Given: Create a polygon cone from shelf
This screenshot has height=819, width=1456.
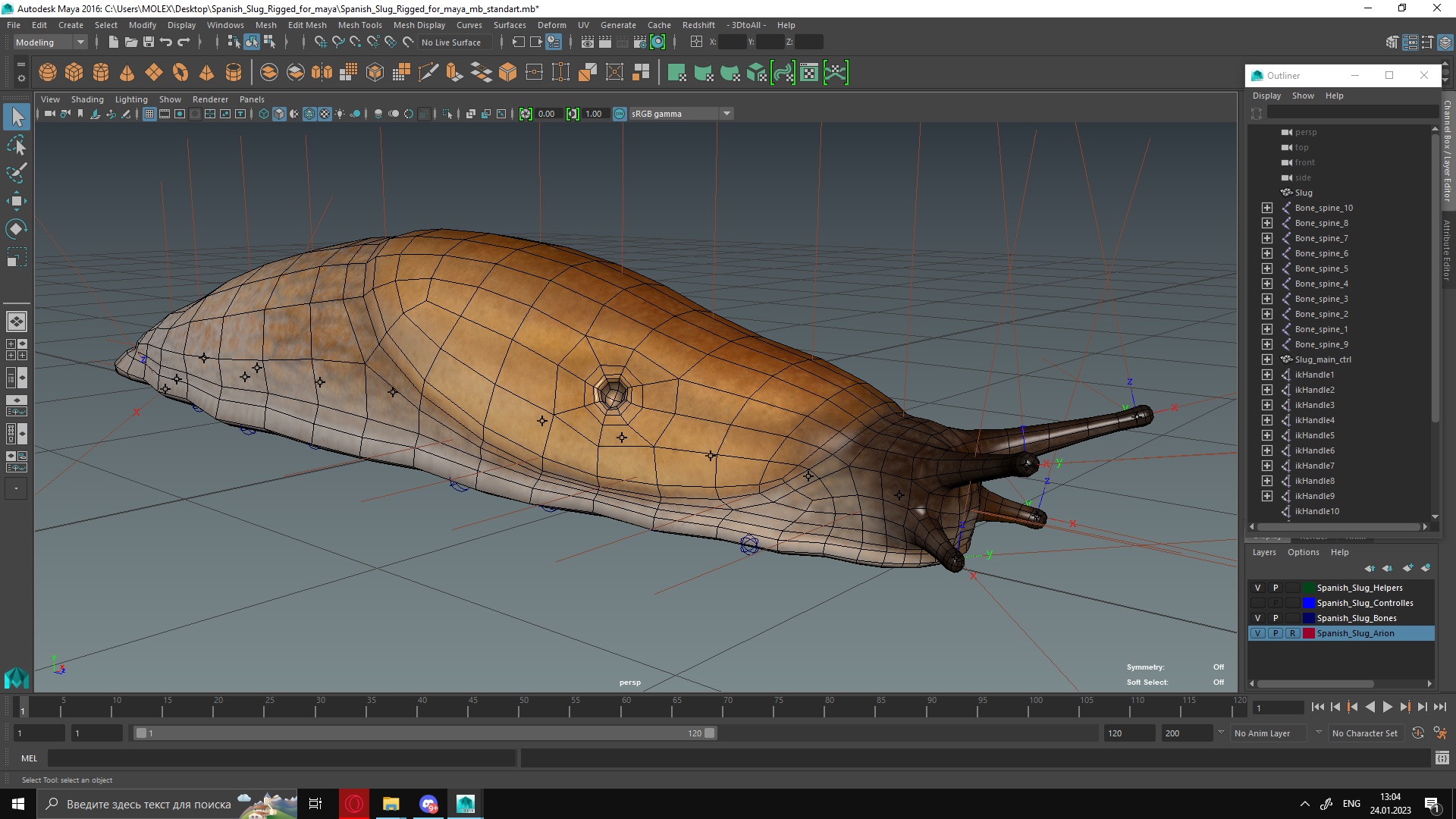Looking at the screenshot, I should [127, 73].
